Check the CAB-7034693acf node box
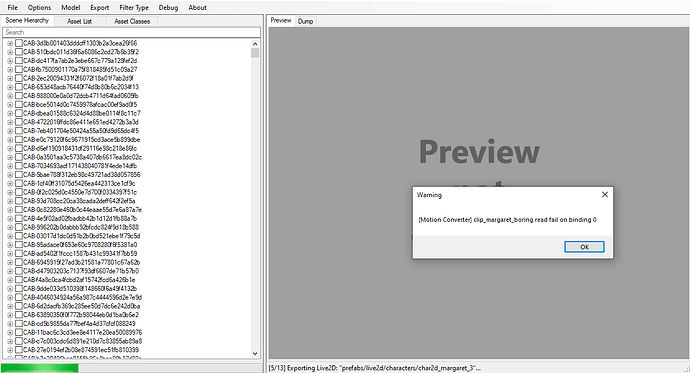The width and height of the screenshot is (690, 373). point(18,166)
